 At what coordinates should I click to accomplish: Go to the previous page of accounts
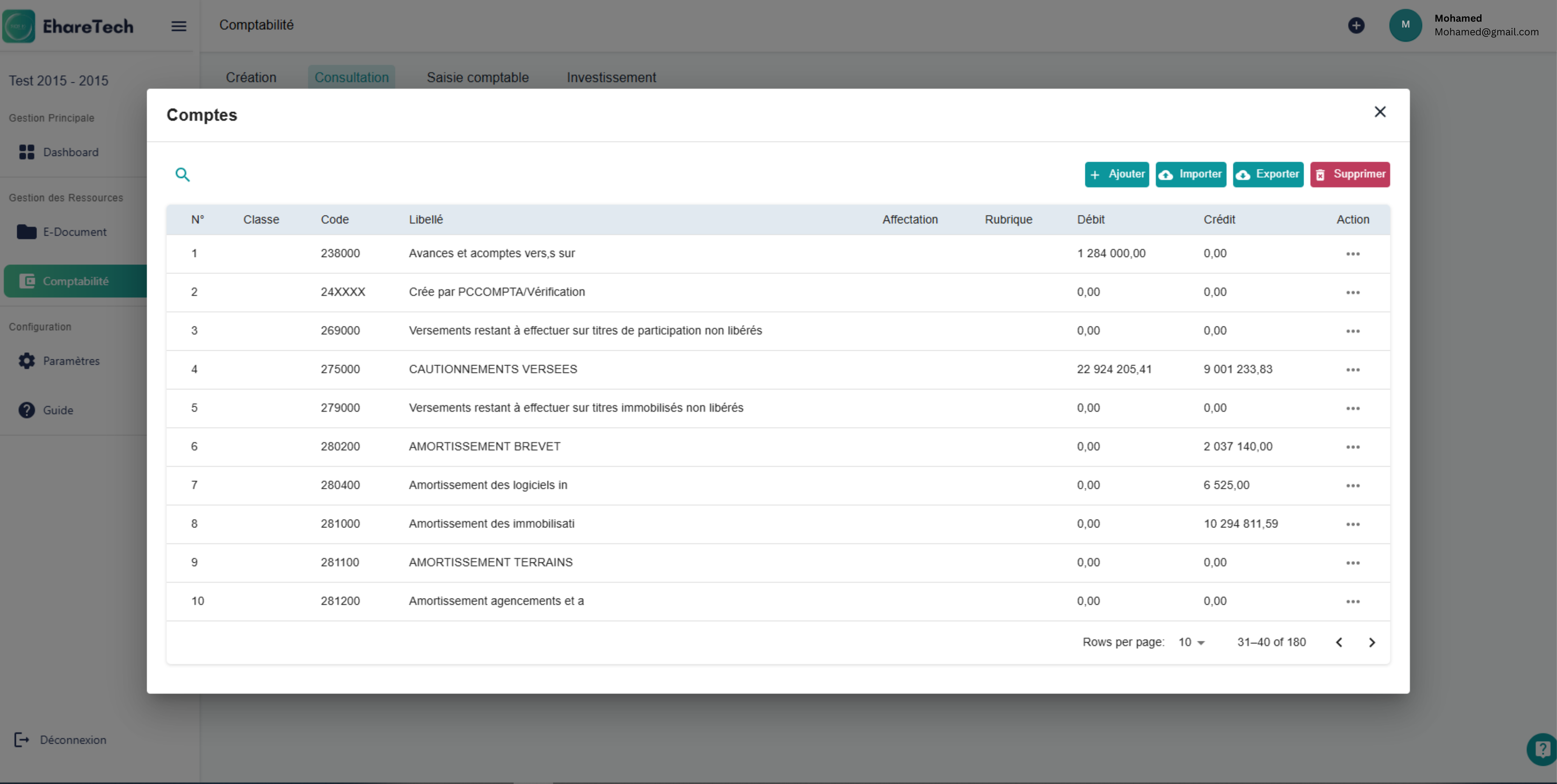pyautogui.click(x=1339, y=642)
